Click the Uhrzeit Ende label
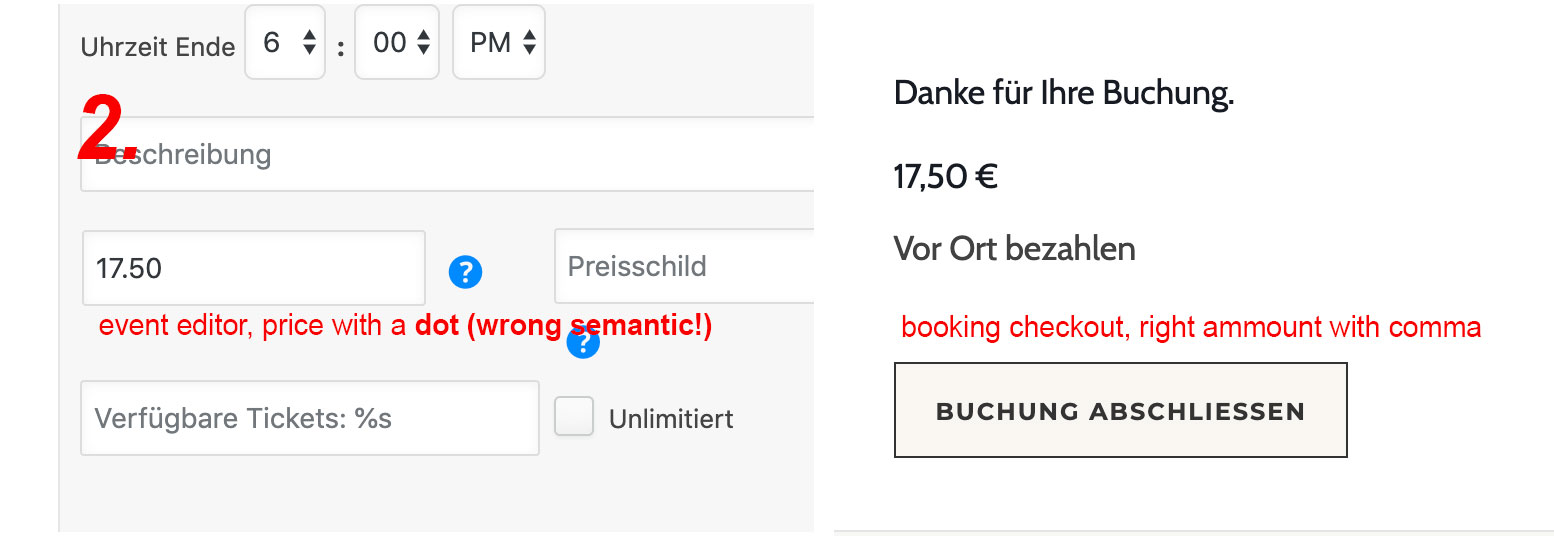The image size is (1554, 536). (158, 47)
